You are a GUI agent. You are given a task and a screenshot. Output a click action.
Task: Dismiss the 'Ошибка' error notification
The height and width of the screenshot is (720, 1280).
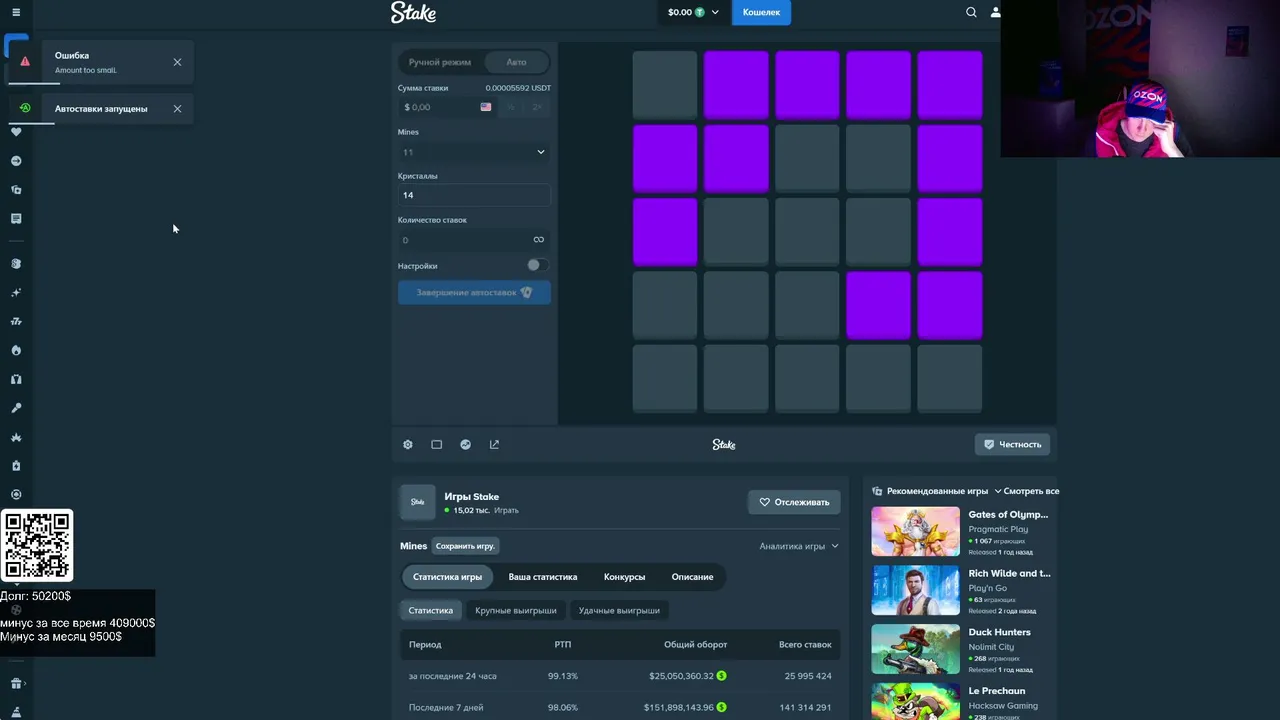point(178,62)
